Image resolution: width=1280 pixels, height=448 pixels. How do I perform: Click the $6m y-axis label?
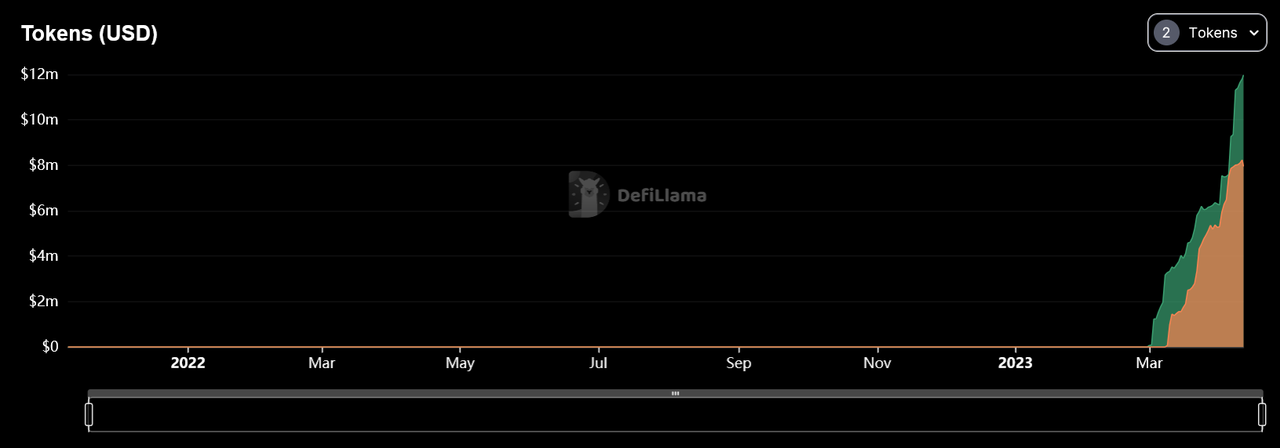[43, 210]
